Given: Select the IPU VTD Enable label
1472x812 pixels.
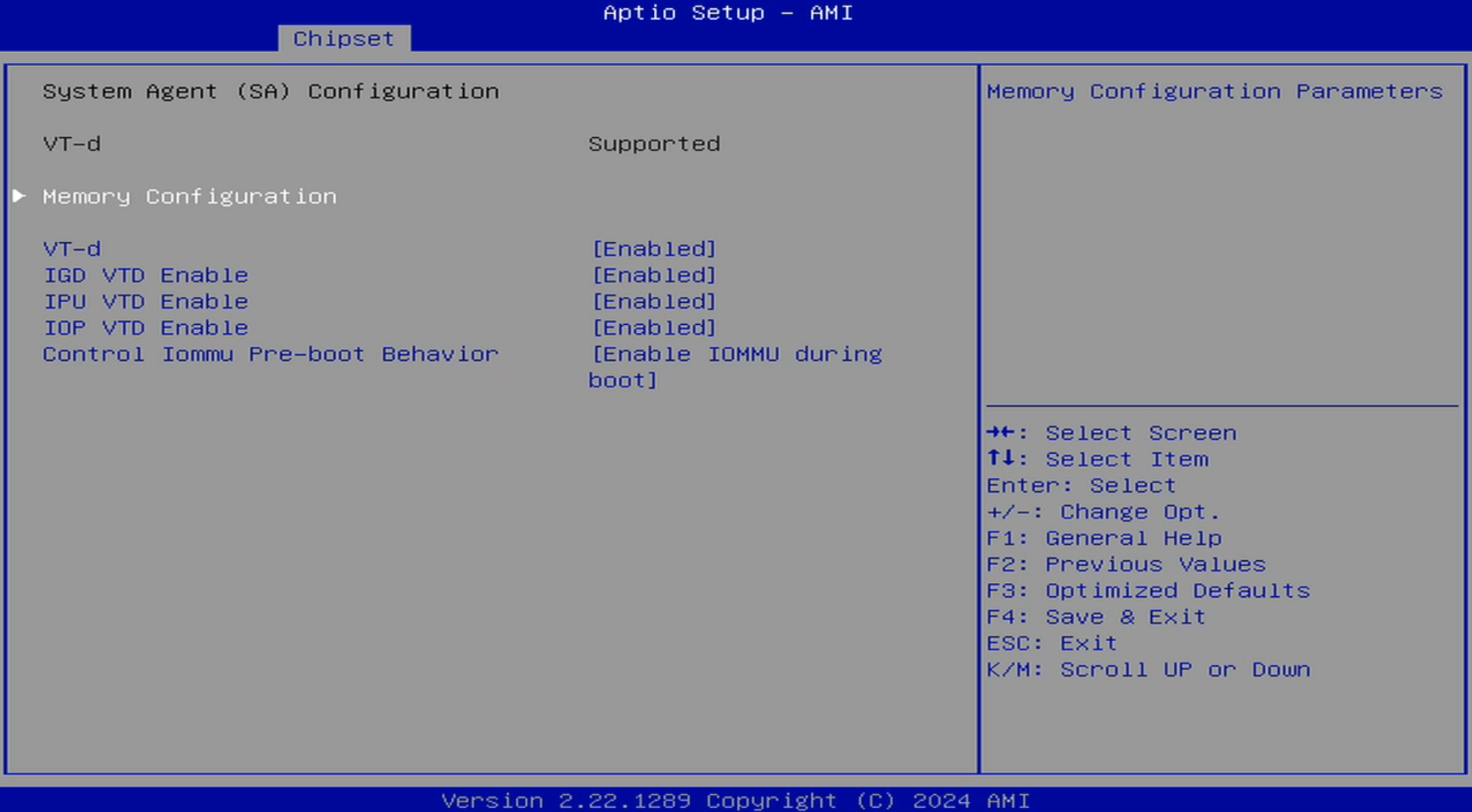Looking at the screenshot, I should pyautogui.click(x=145, y=301).
